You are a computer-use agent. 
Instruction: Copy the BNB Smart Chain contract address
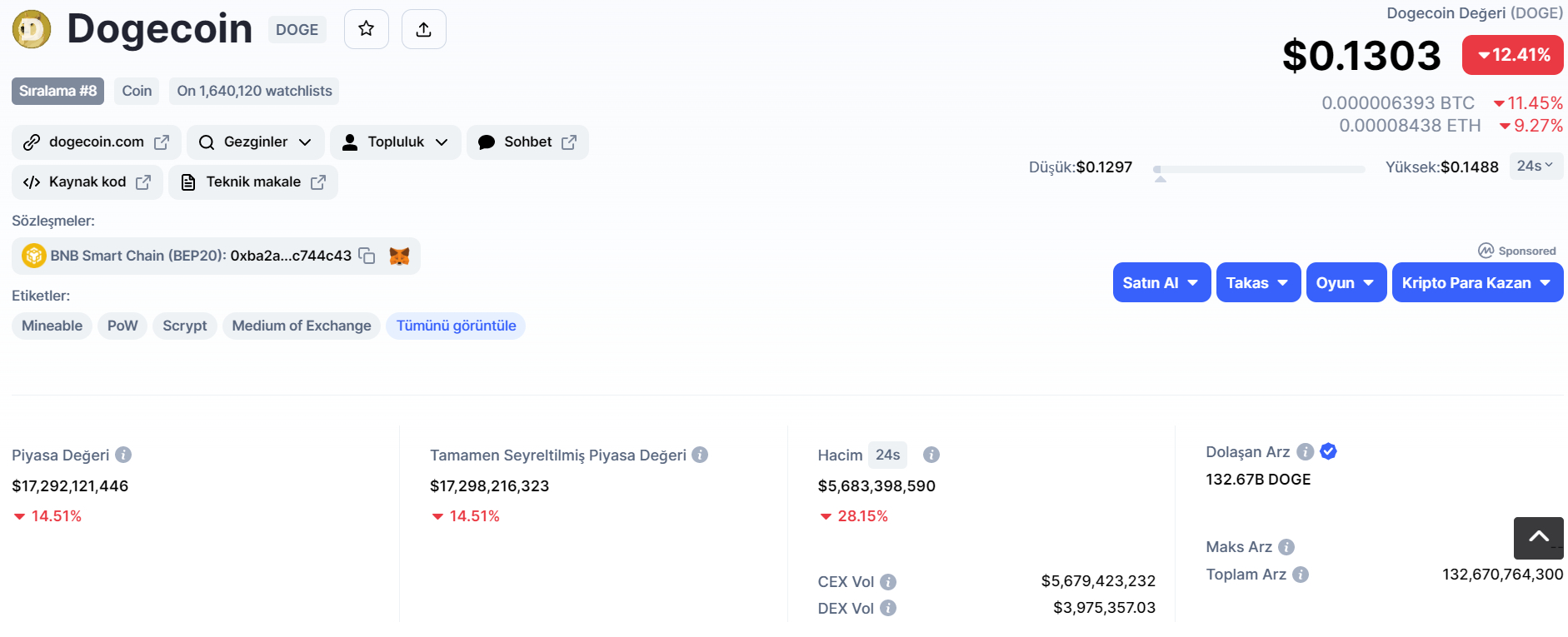[367, 256]
